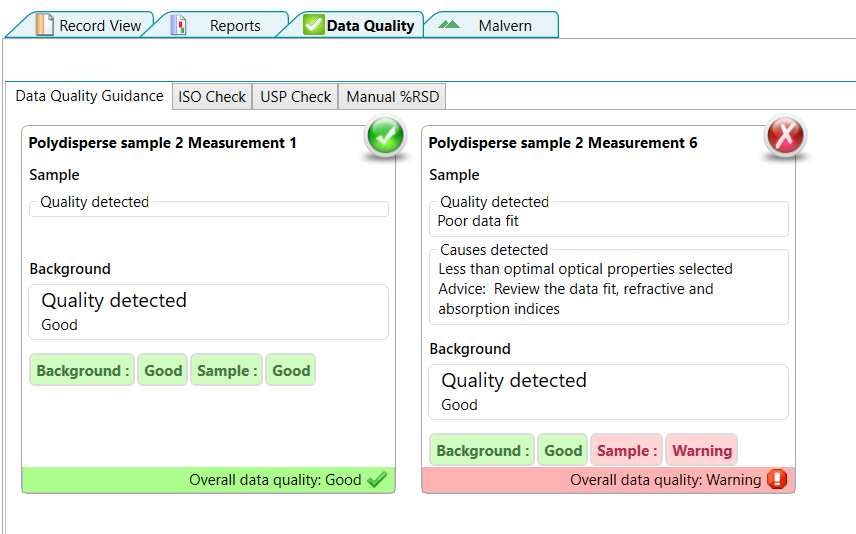Click the Poor data fit text
Image resolution: width=856 pixels, height=534 pixels.
click(478, 221)
